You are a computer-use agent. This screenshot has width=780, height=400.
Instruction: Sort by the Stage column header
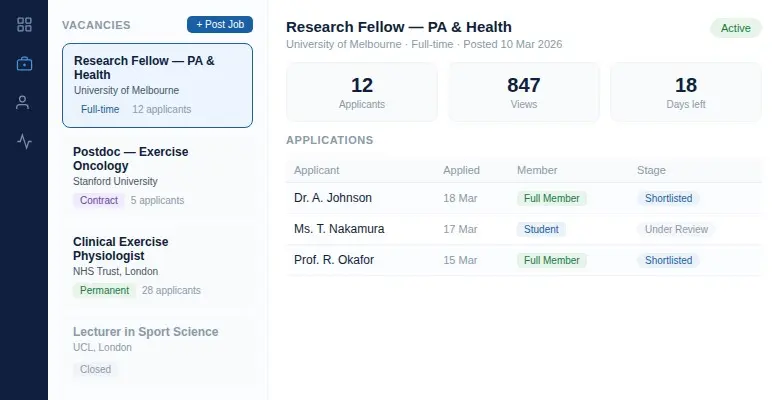click(x=651, y=170)
